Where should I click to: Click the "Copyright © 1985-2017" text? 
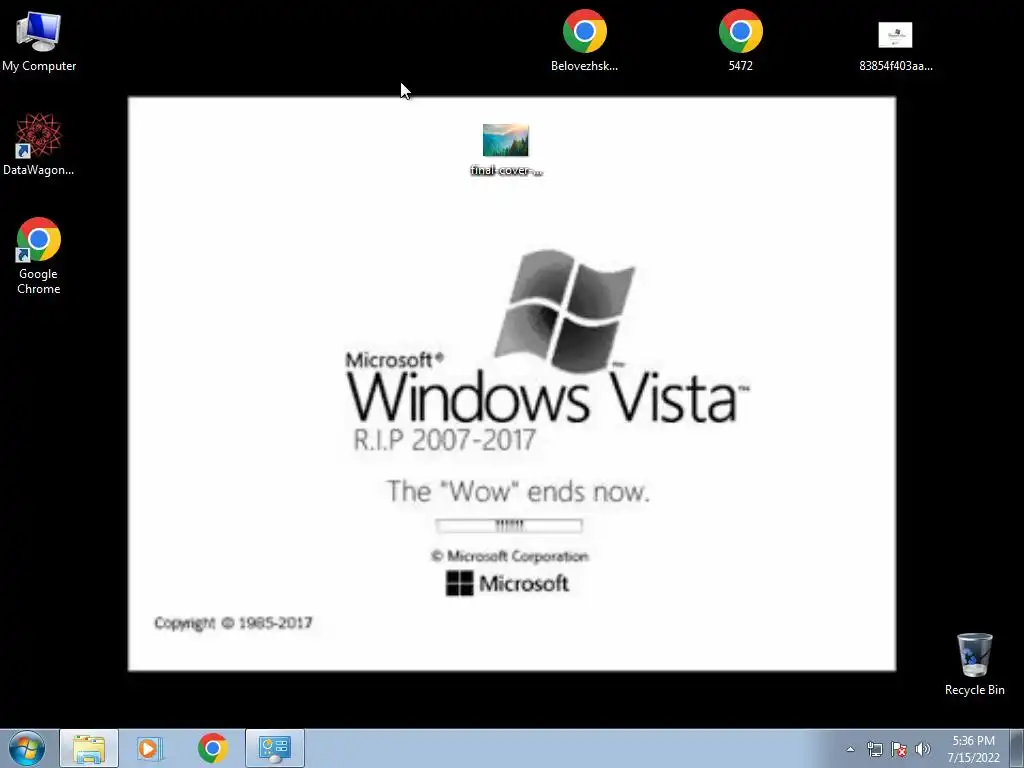pos(233,623)
